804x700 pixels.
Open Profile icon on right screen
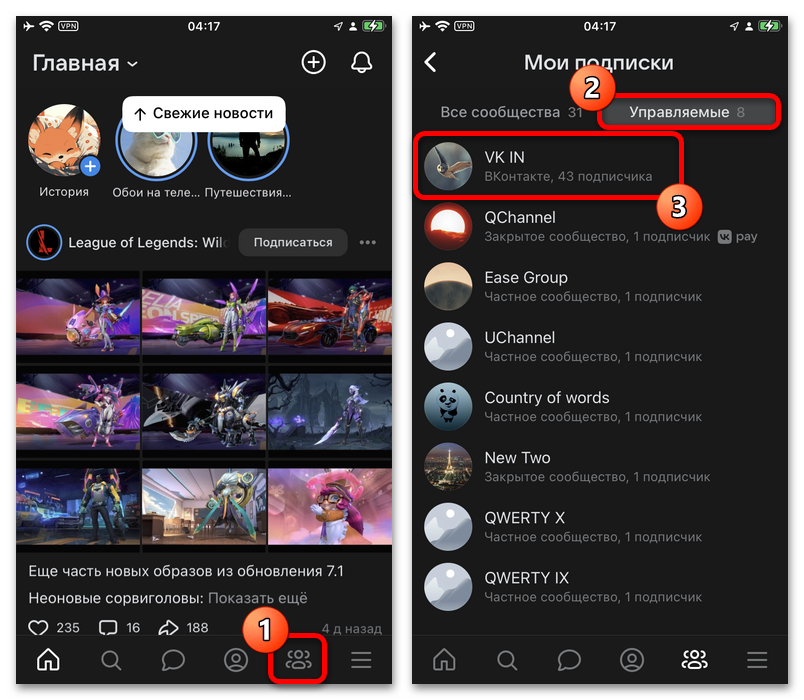pyautogui.click(x=632, y=660)
